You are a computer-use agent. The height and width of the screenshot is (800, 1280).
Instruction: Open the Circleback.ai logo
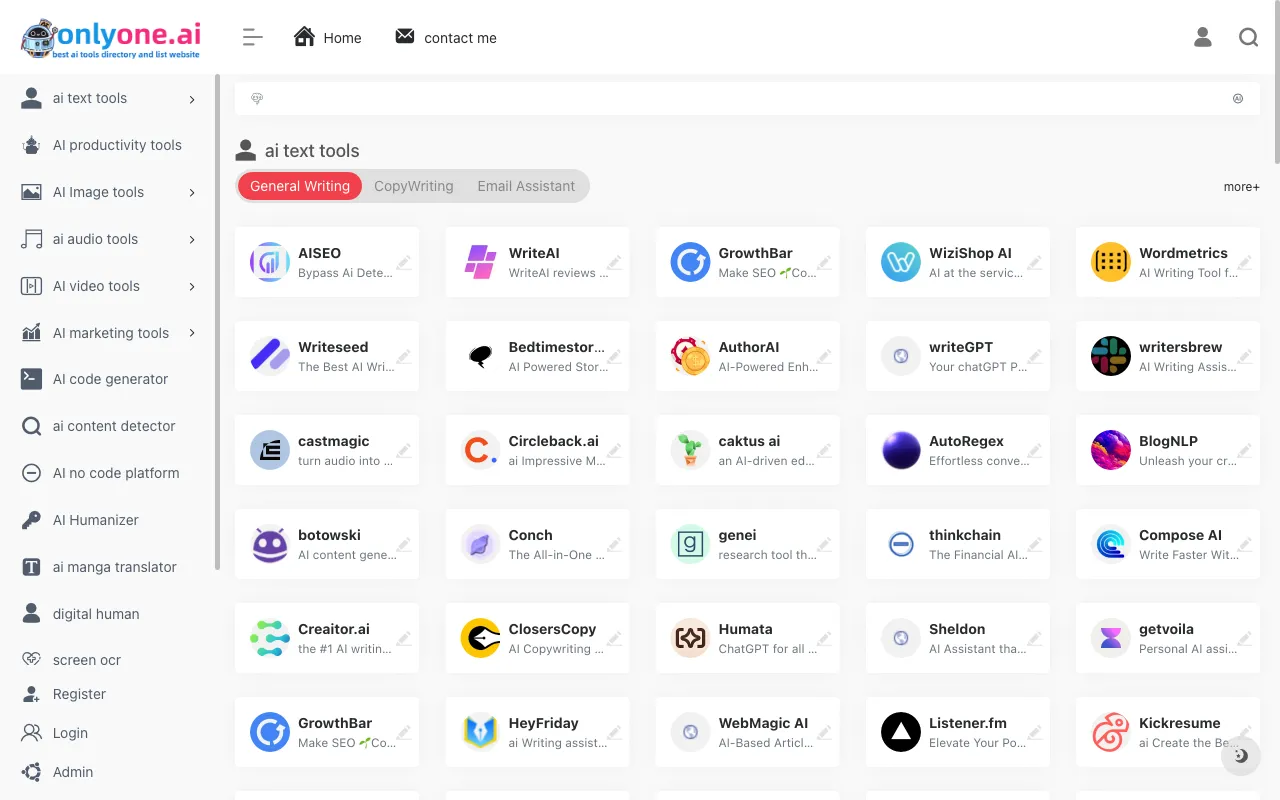tap(480, 450)
